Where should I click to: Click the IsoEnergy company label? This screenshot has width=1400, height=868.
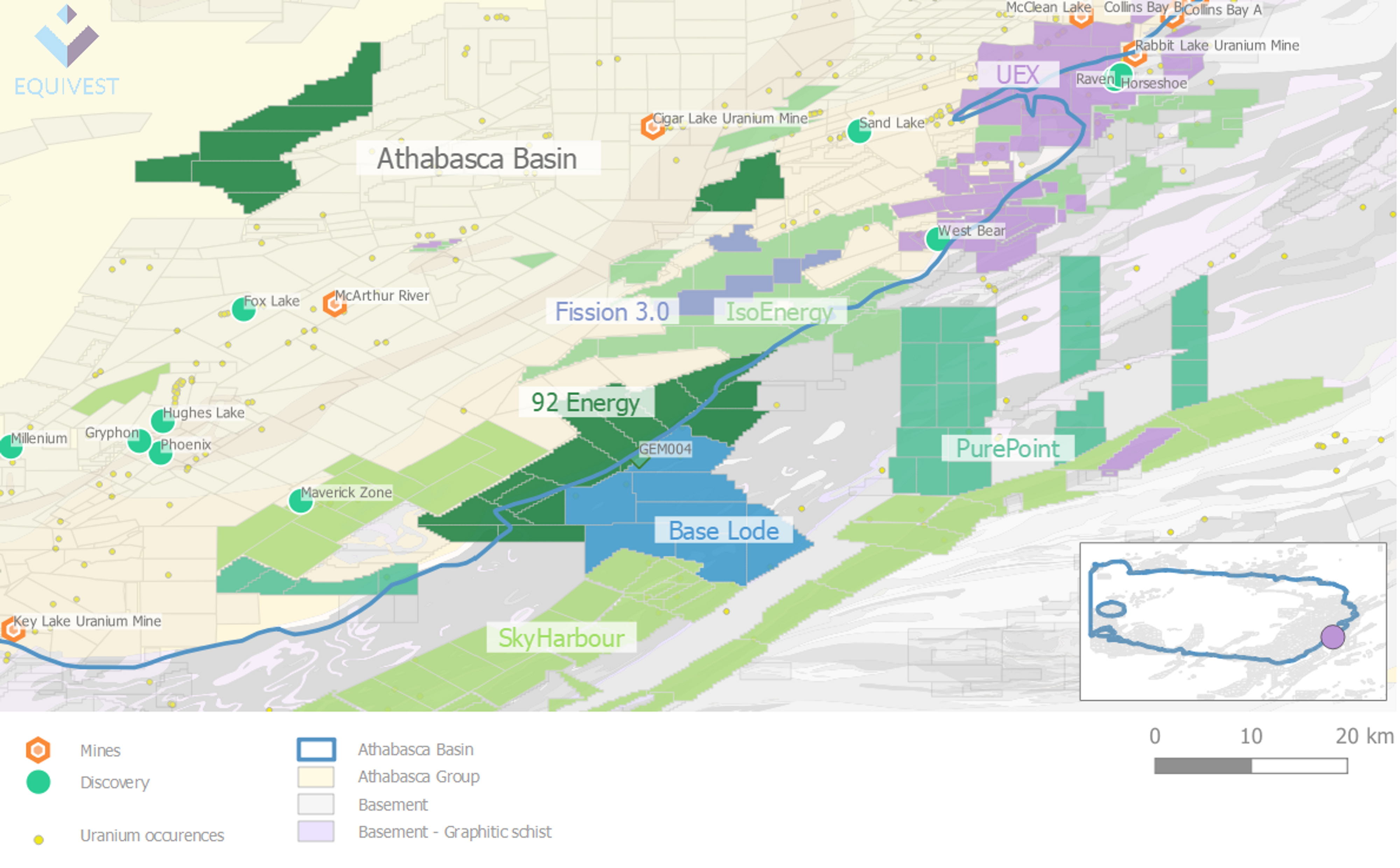pyautogui.click(x=779, y=312)
